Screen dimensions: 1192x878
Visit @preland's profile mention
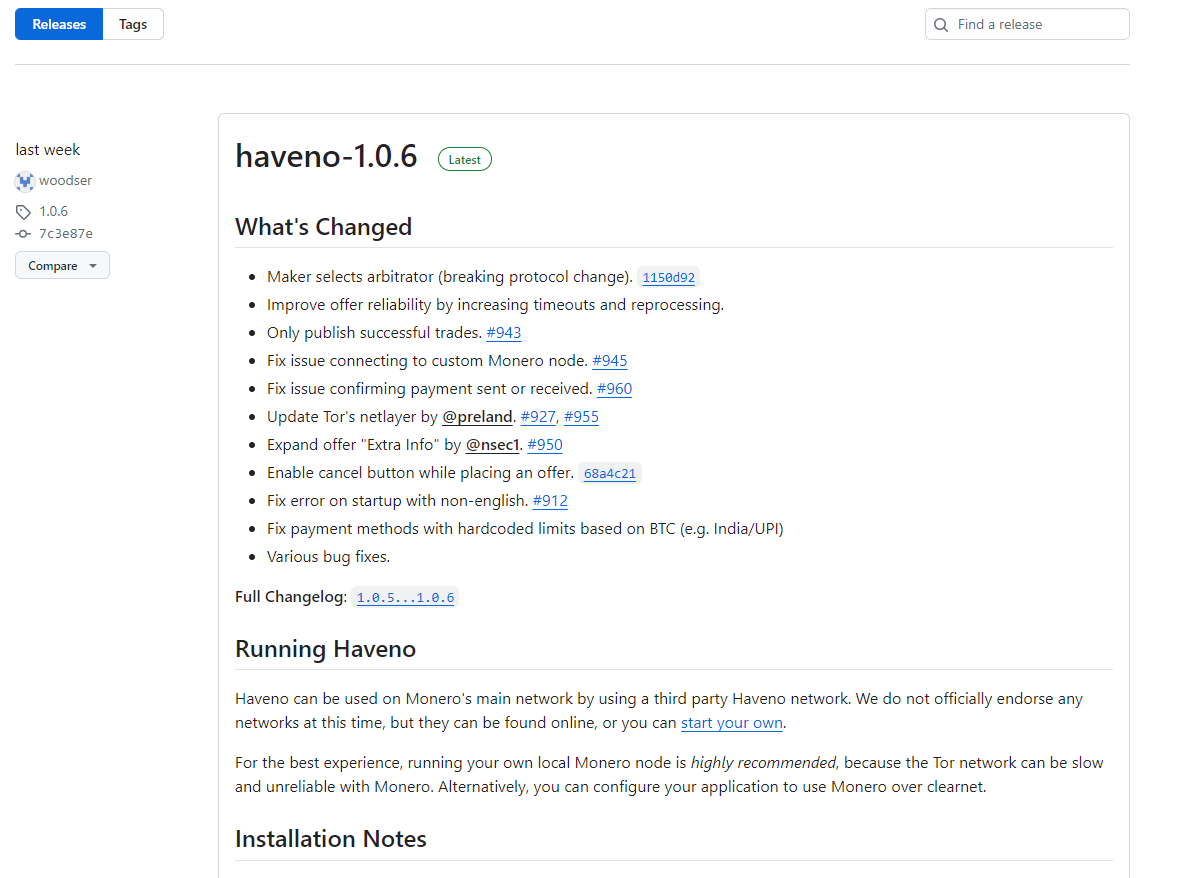coord(477,417)
